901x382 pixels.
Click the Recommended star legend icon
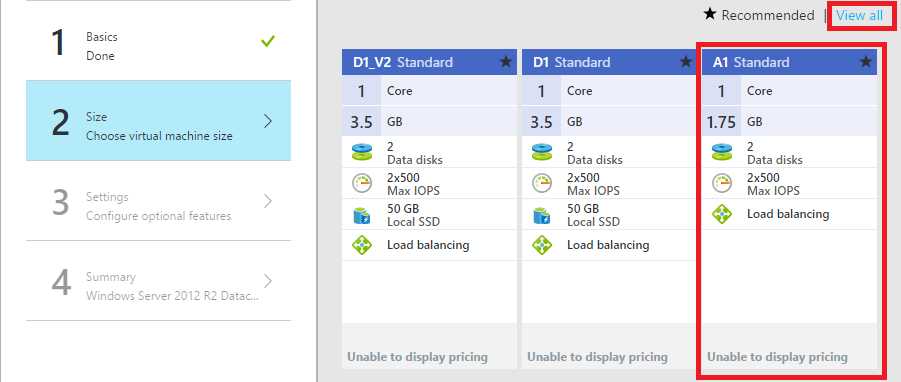710,14
